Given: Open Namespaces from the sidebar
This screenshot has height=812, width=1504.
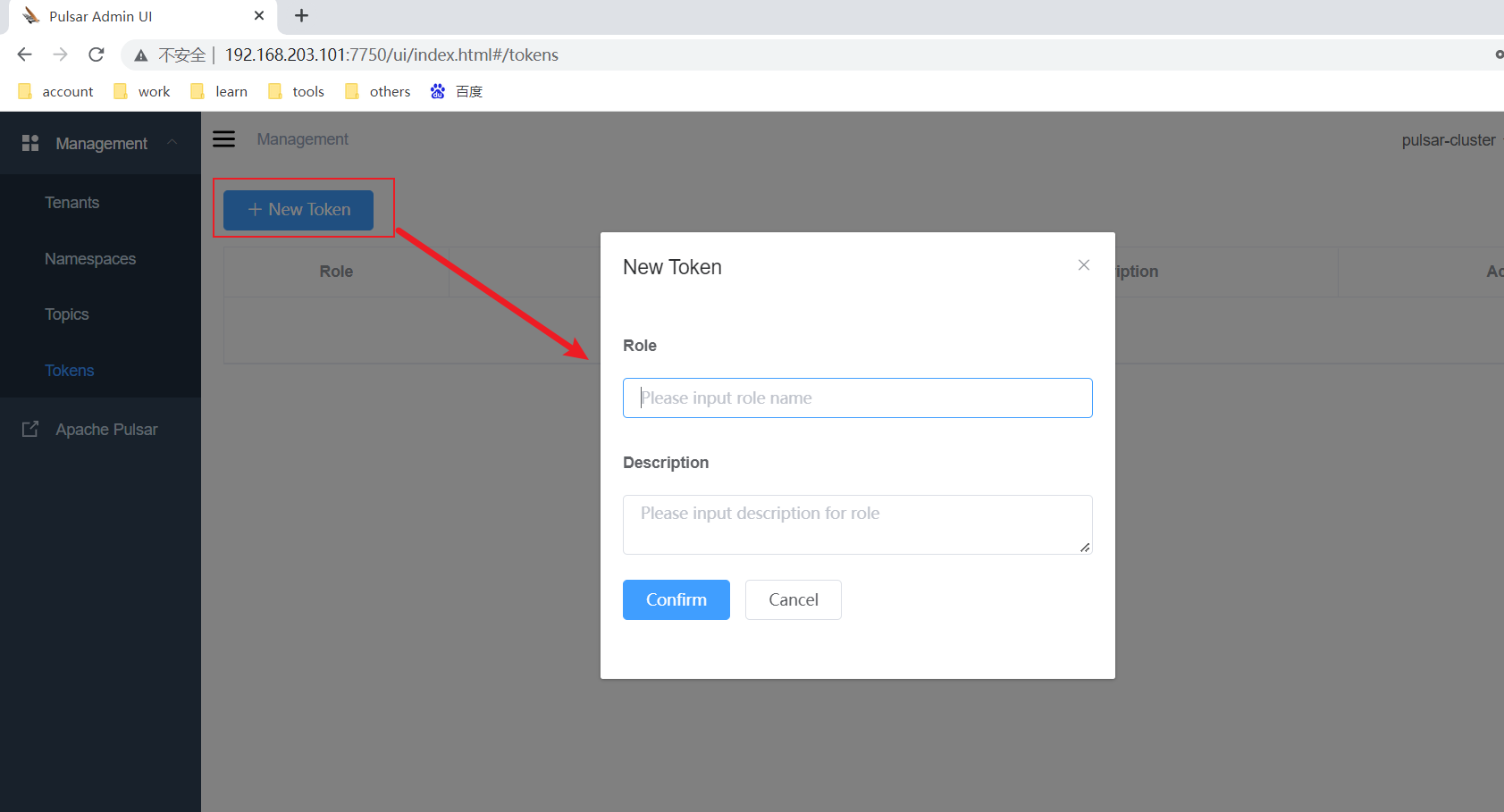Looking at the screenshot, I should coord(89,258).
